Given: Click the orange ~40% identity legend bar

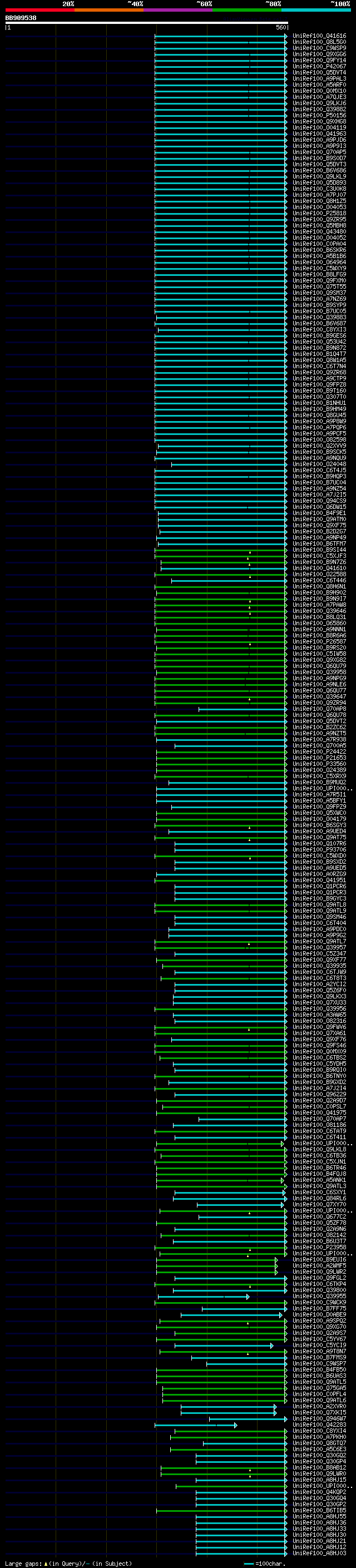Looking at the screenshot, I should point(109,10).
